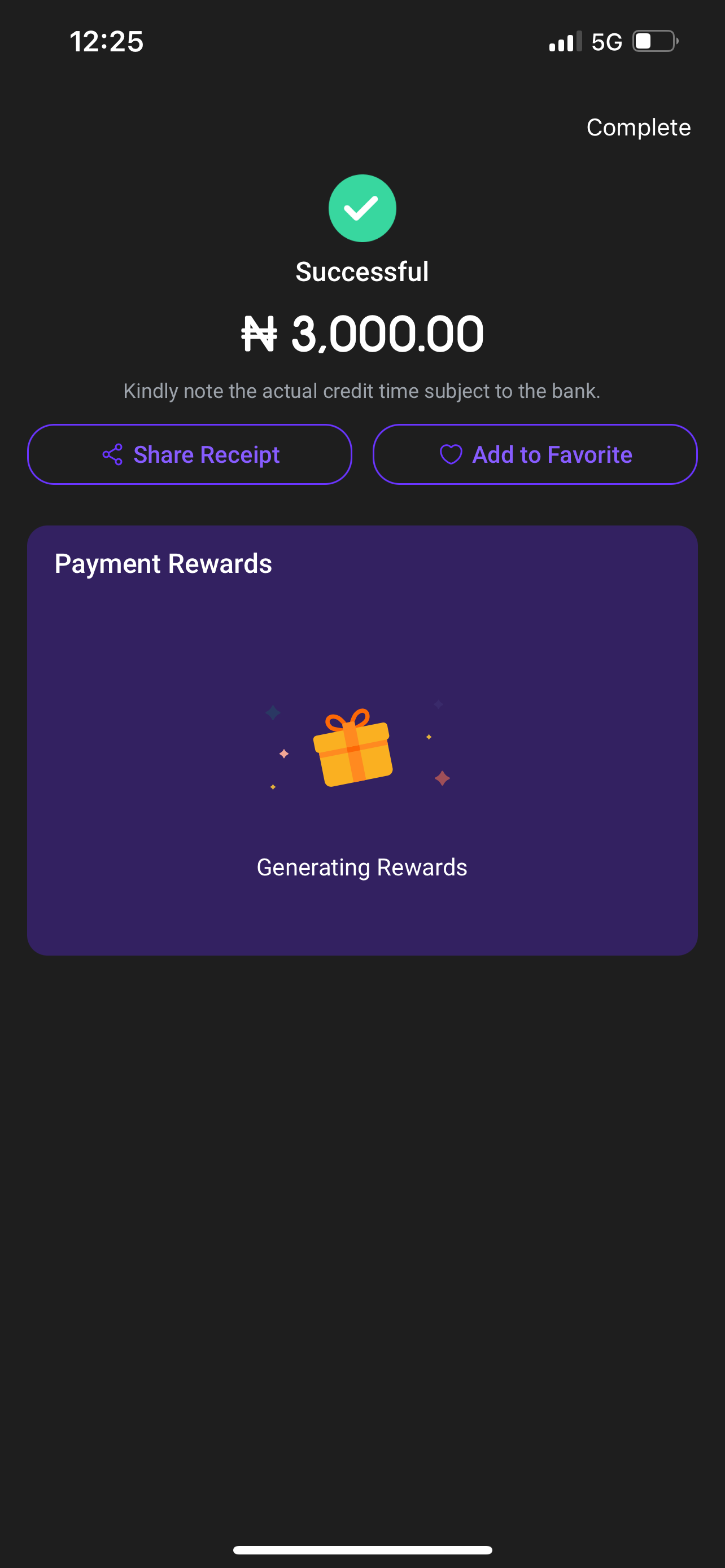Tap the battery indicator in status bar
Viewport: 725px width, 1568px height.
click(655, 41)
